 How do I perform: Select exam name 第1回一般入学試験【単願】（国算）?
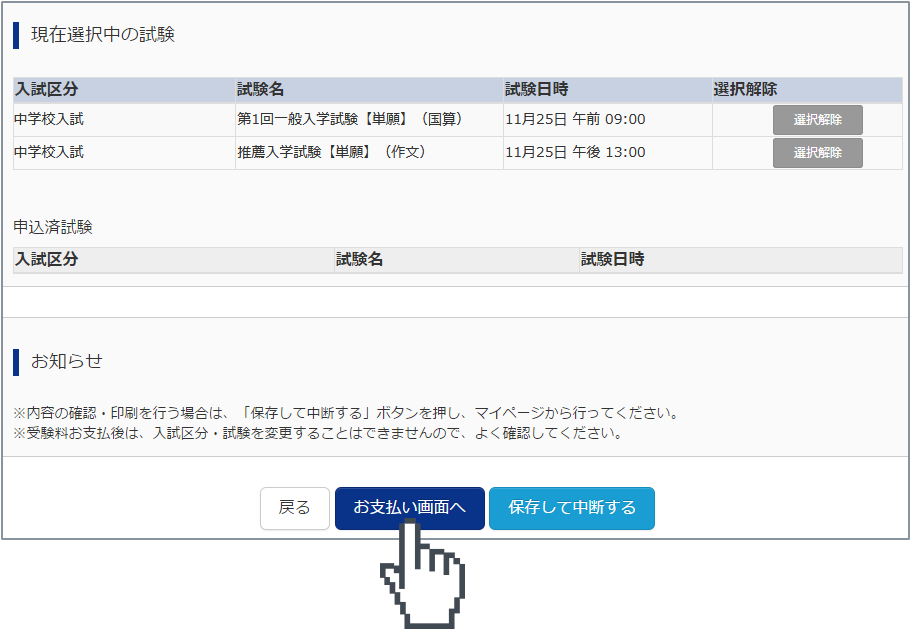click(350, 119)
